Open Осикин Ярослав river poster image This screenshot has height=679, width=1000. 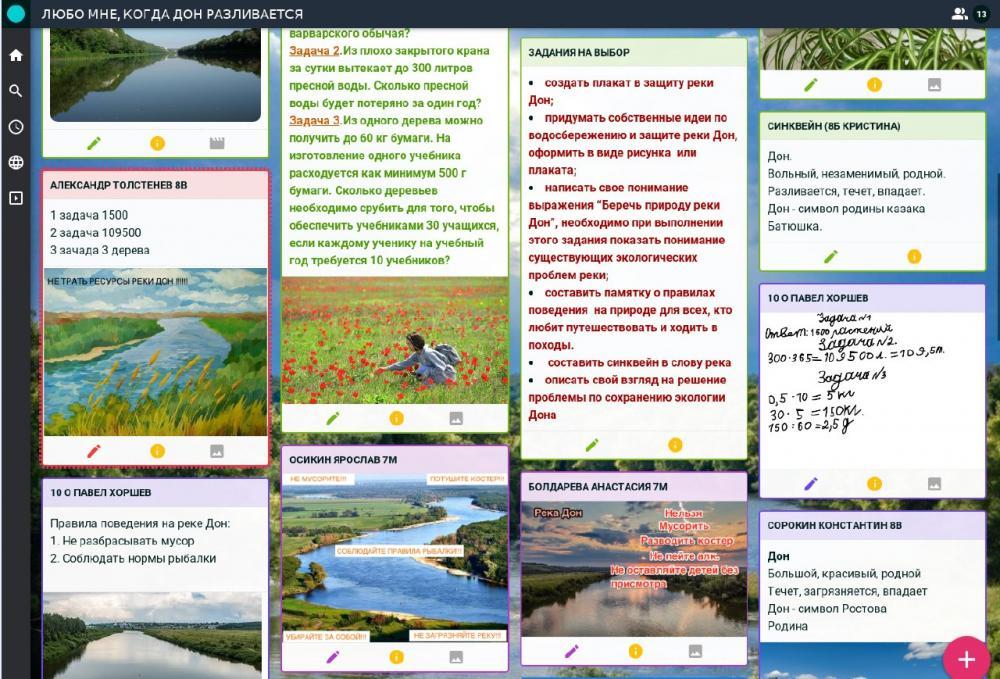point(395,558)
